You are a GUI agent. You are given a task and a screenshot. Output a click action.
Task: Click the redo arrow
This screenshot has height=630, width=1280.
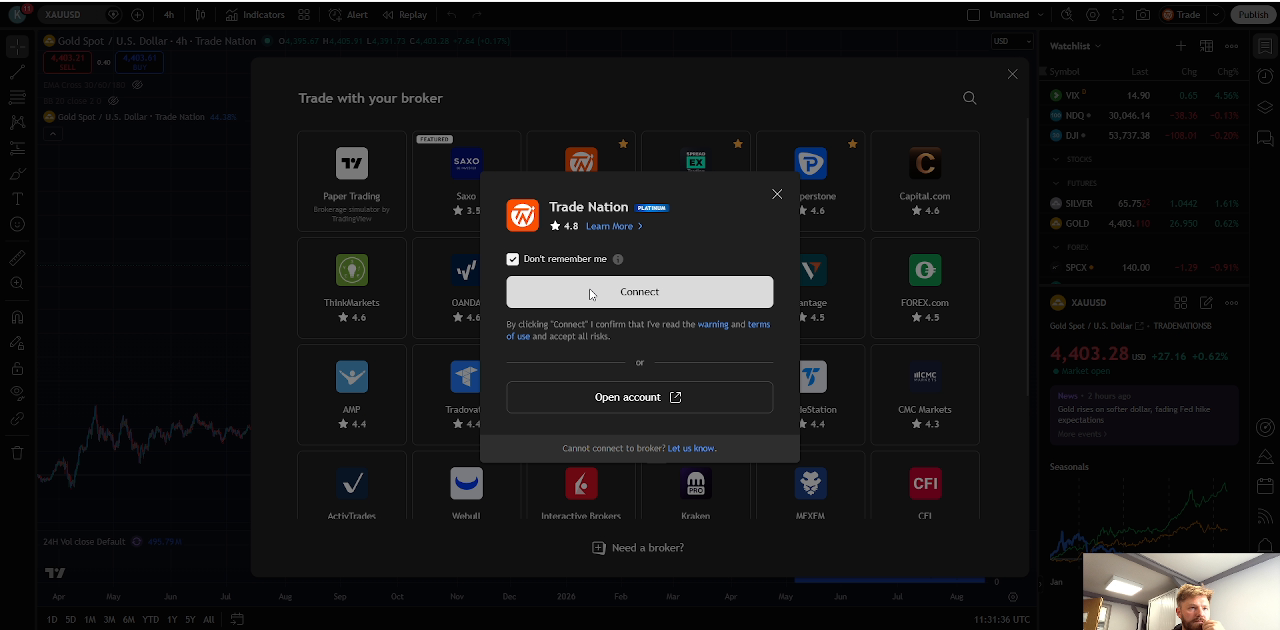pos(478,15)
